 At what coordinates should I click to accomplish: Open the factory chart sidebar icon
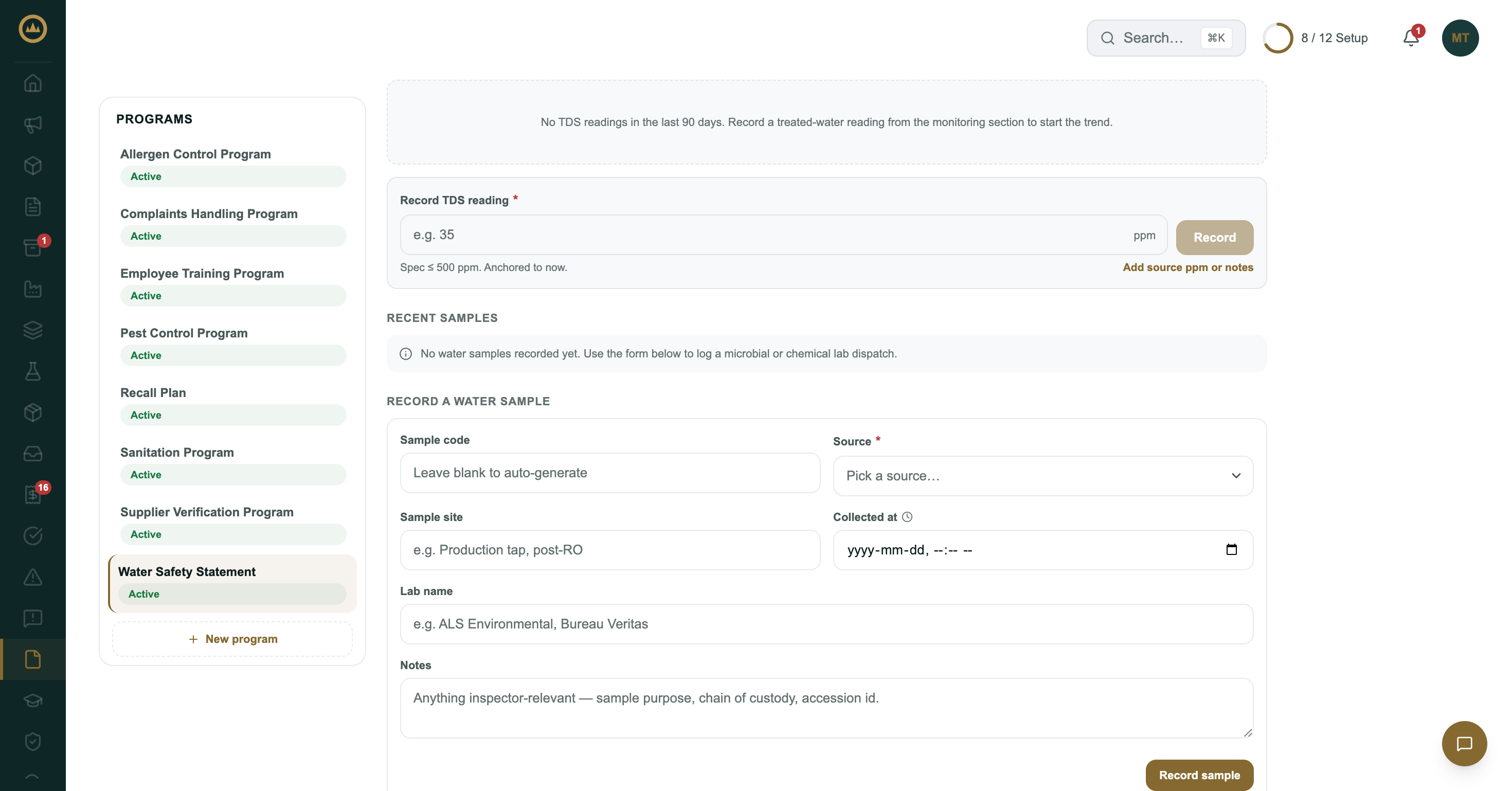point(33,289)
